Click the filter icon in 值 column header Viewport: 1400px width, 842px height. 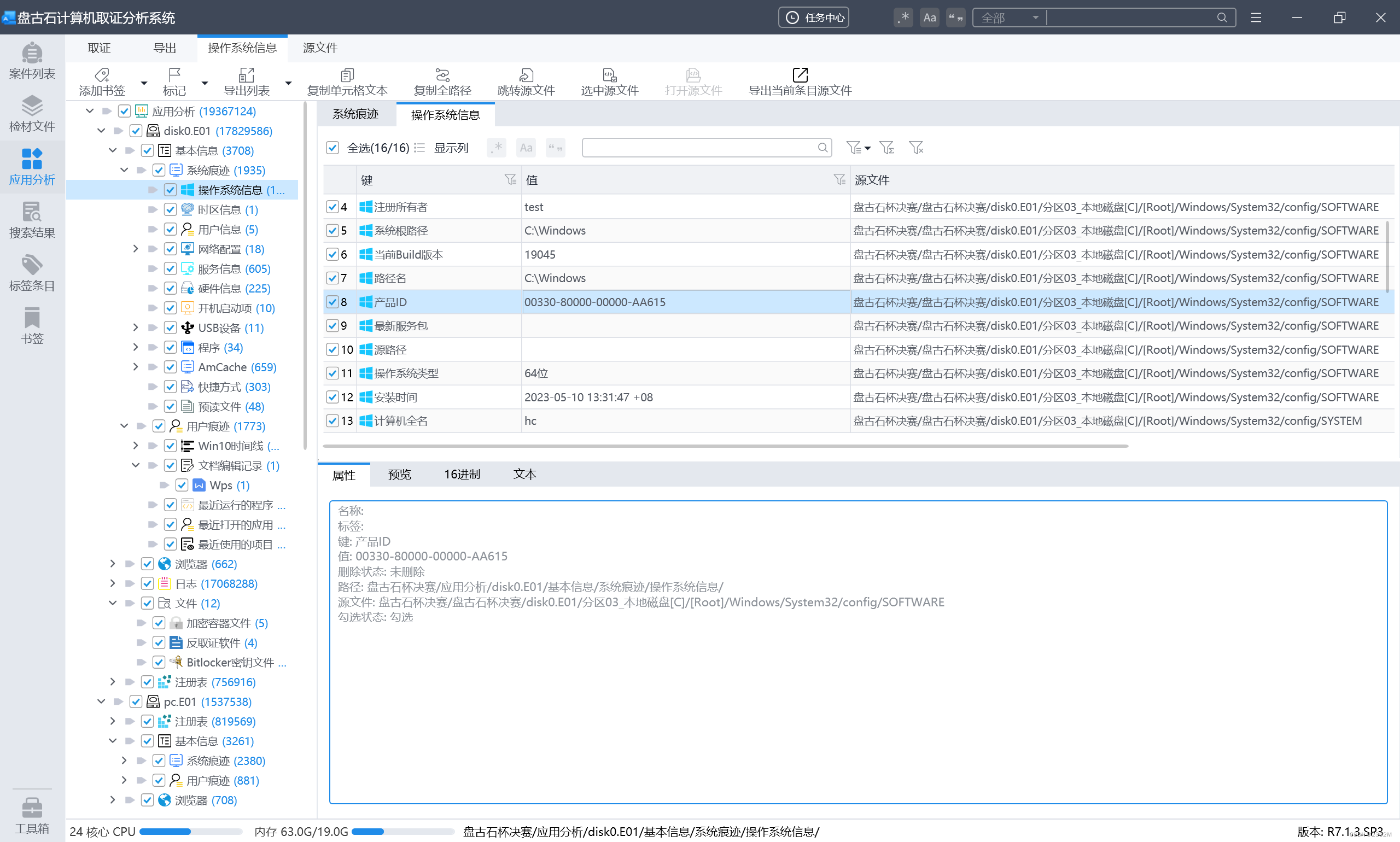(839, 180)
